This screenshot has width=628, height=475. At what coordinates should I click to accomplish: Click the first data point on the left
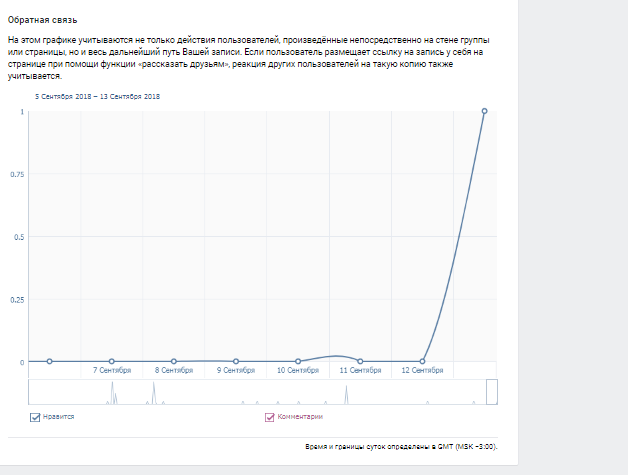tap(50, 361)
